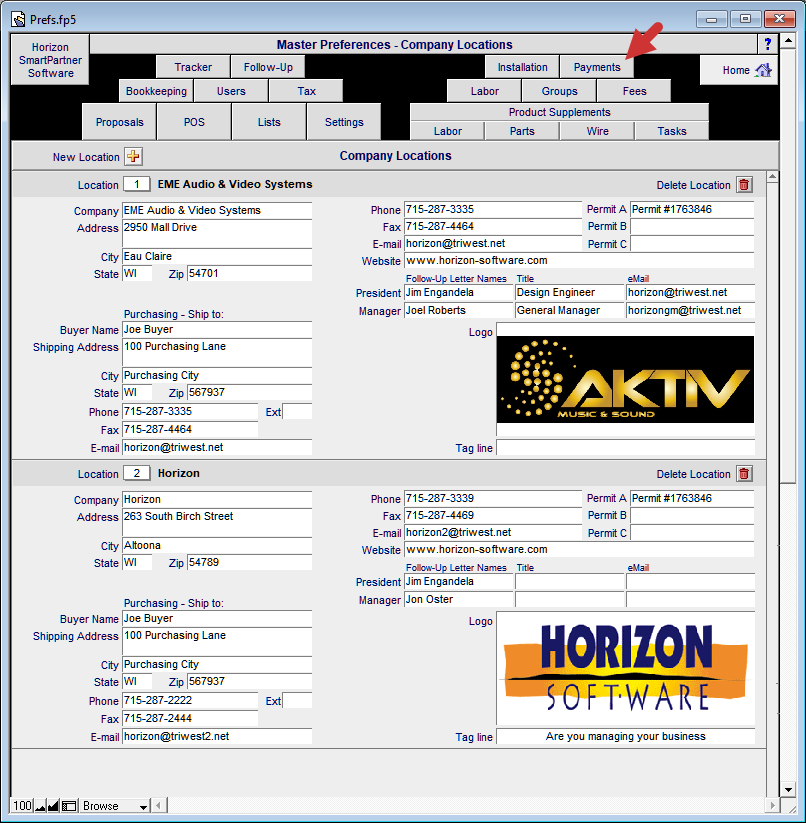Open the Fees tab

(x=634, y=91)
